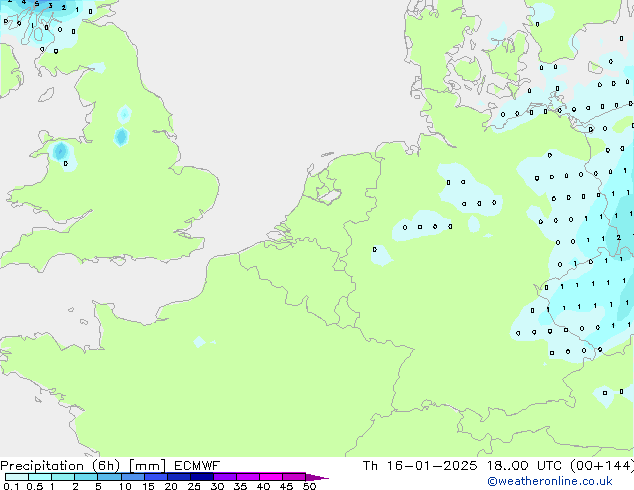634x490 pixels.
Task: Click the magenta arrow tip ending the legend
Action: (322, 477)
